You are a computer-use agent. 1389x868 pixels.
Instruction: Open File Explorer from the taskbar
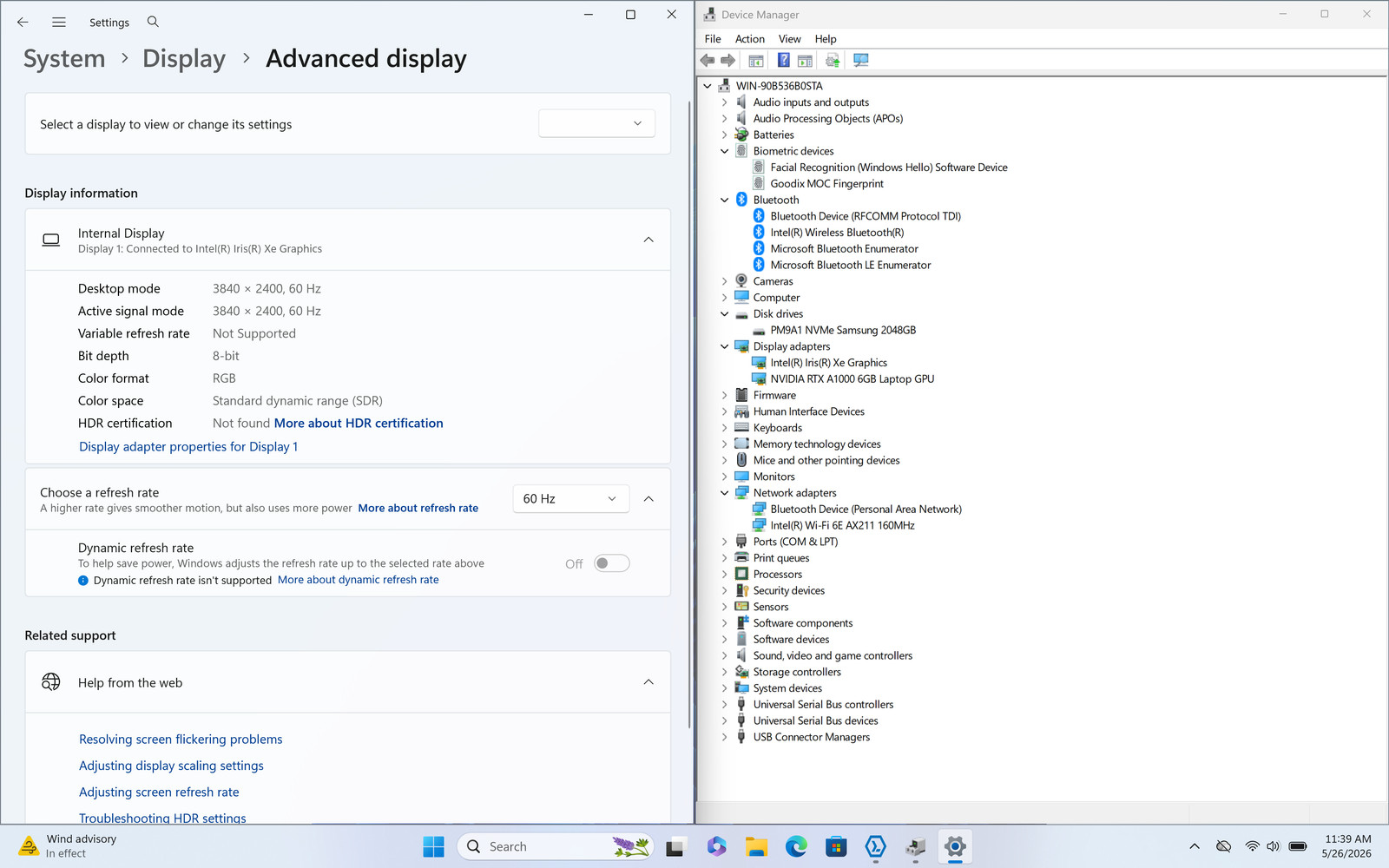(x=756, y=846)
